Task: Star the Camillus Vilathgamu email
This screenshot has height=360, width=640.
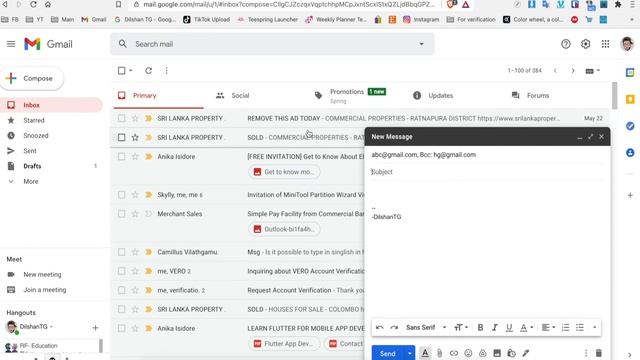Action: point(135,252)
